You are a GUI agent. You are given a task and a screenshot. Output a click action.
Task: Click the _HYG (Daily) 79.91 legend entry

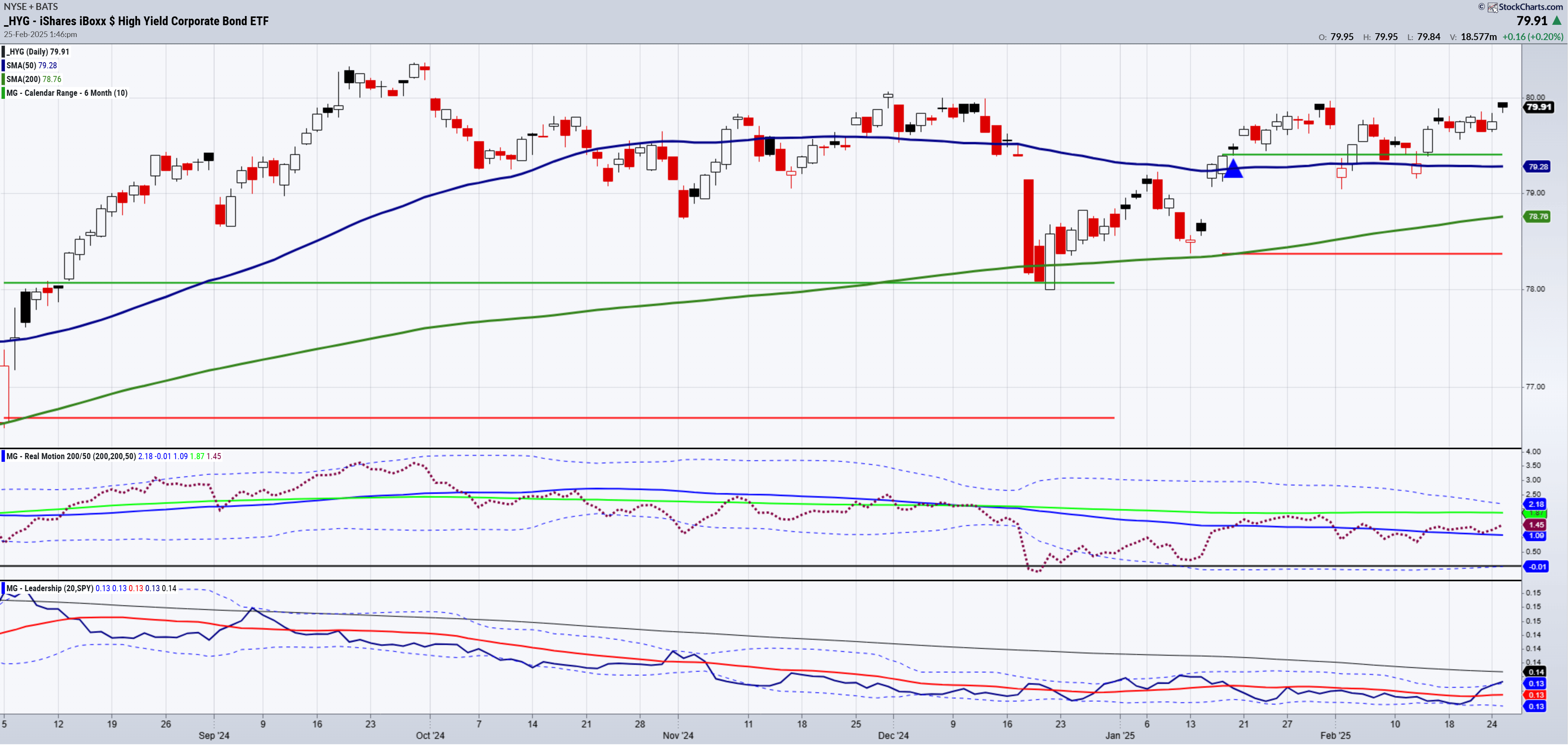point(38,52)
